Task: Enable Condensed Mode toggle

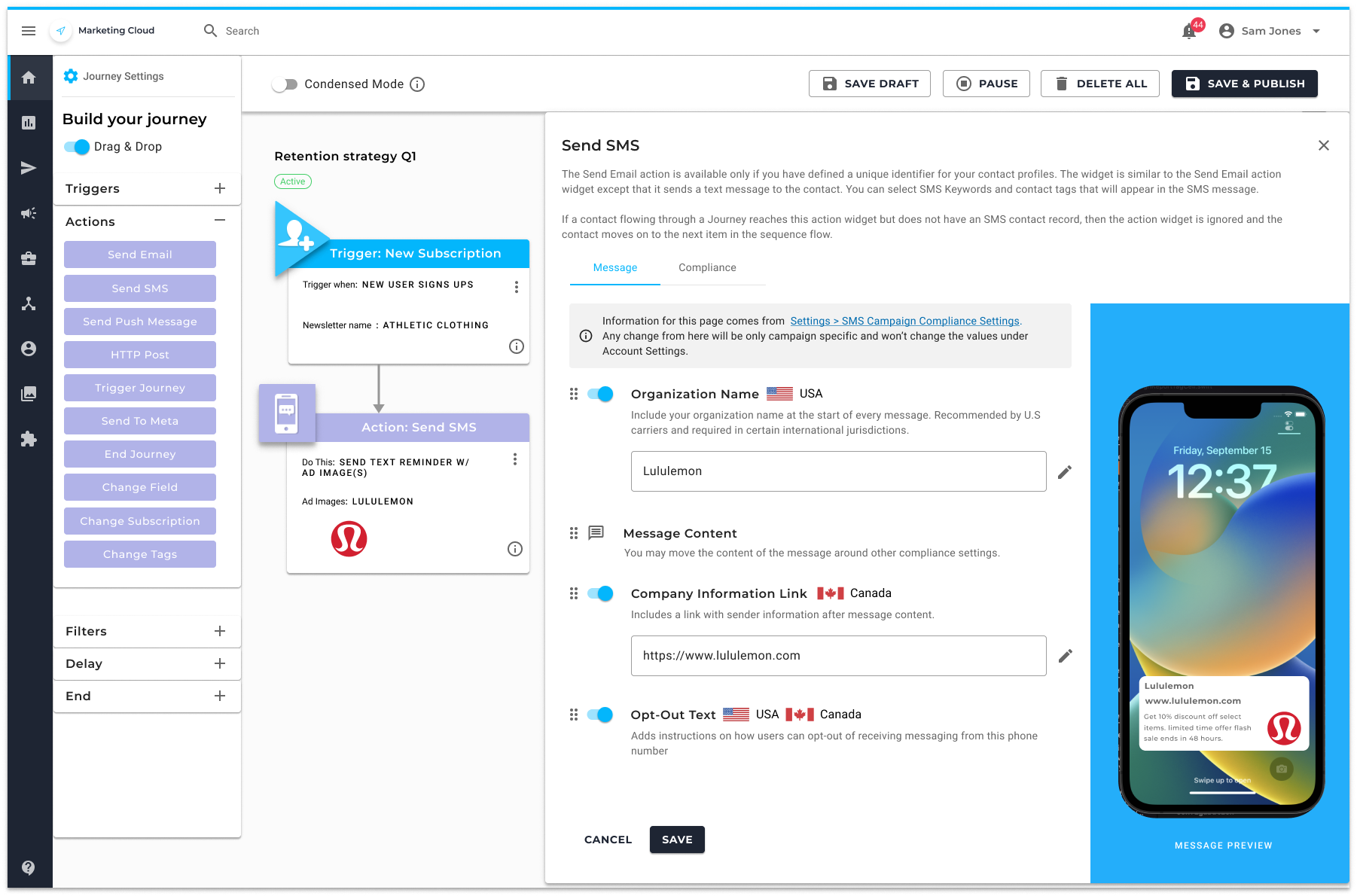Action: (285, 84)
